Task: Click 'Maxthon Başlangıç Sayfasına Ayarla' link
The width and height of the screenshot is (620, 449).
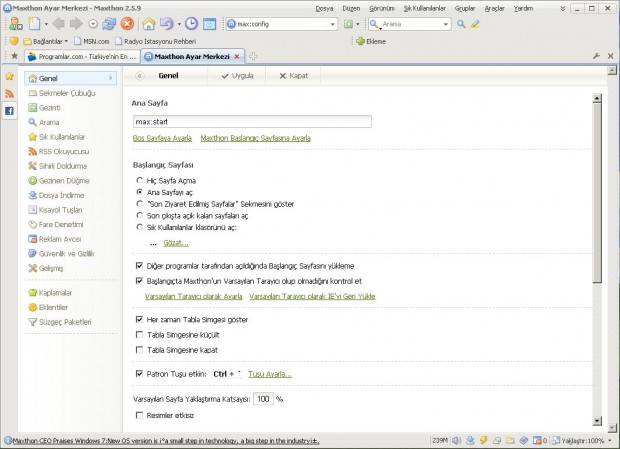Action: pos(255,138)
